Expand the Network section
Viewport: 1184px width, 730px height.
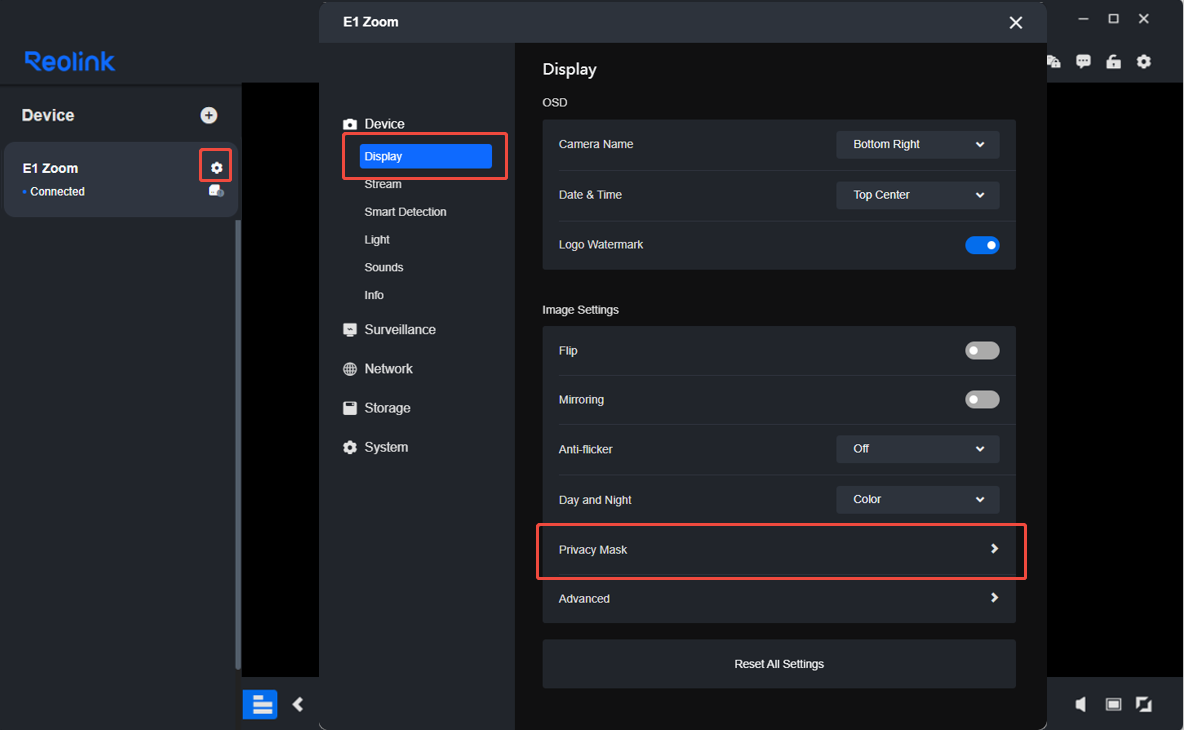tap(389, 369)
